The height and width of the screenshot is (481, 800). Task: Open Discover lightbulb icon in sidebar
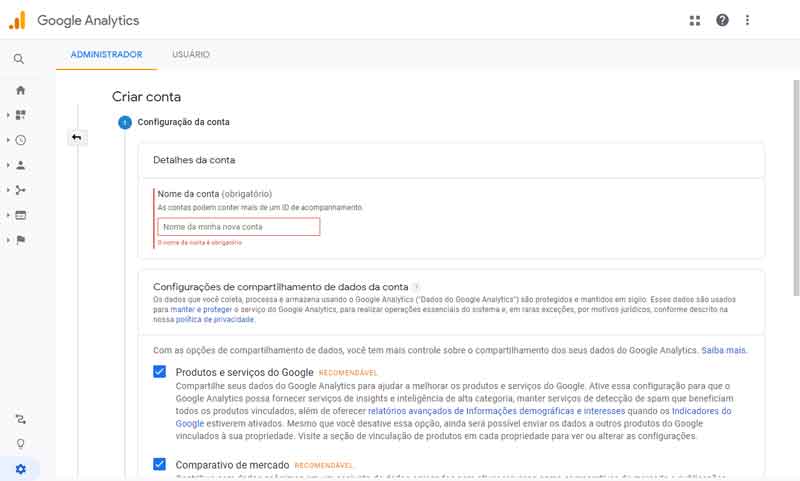point(20,443)
